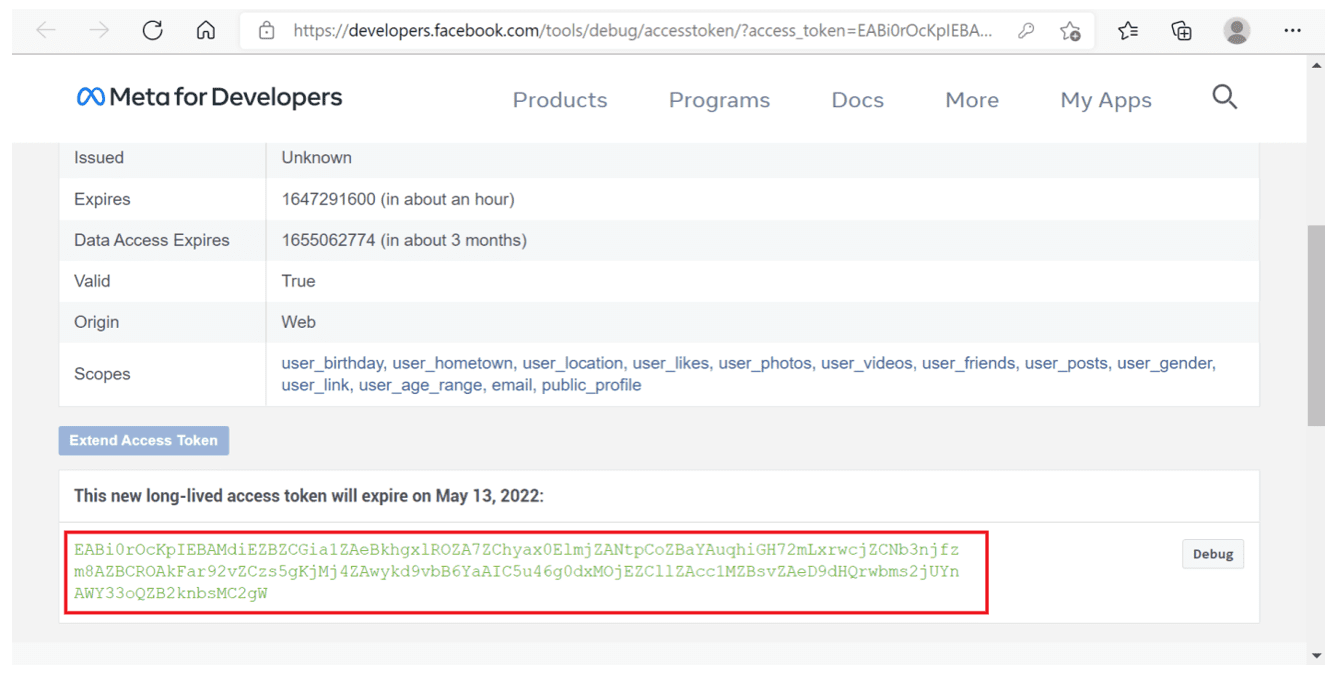Click the user_link scope link
This screenshot has width=1337, height=675.
[315, 385]
